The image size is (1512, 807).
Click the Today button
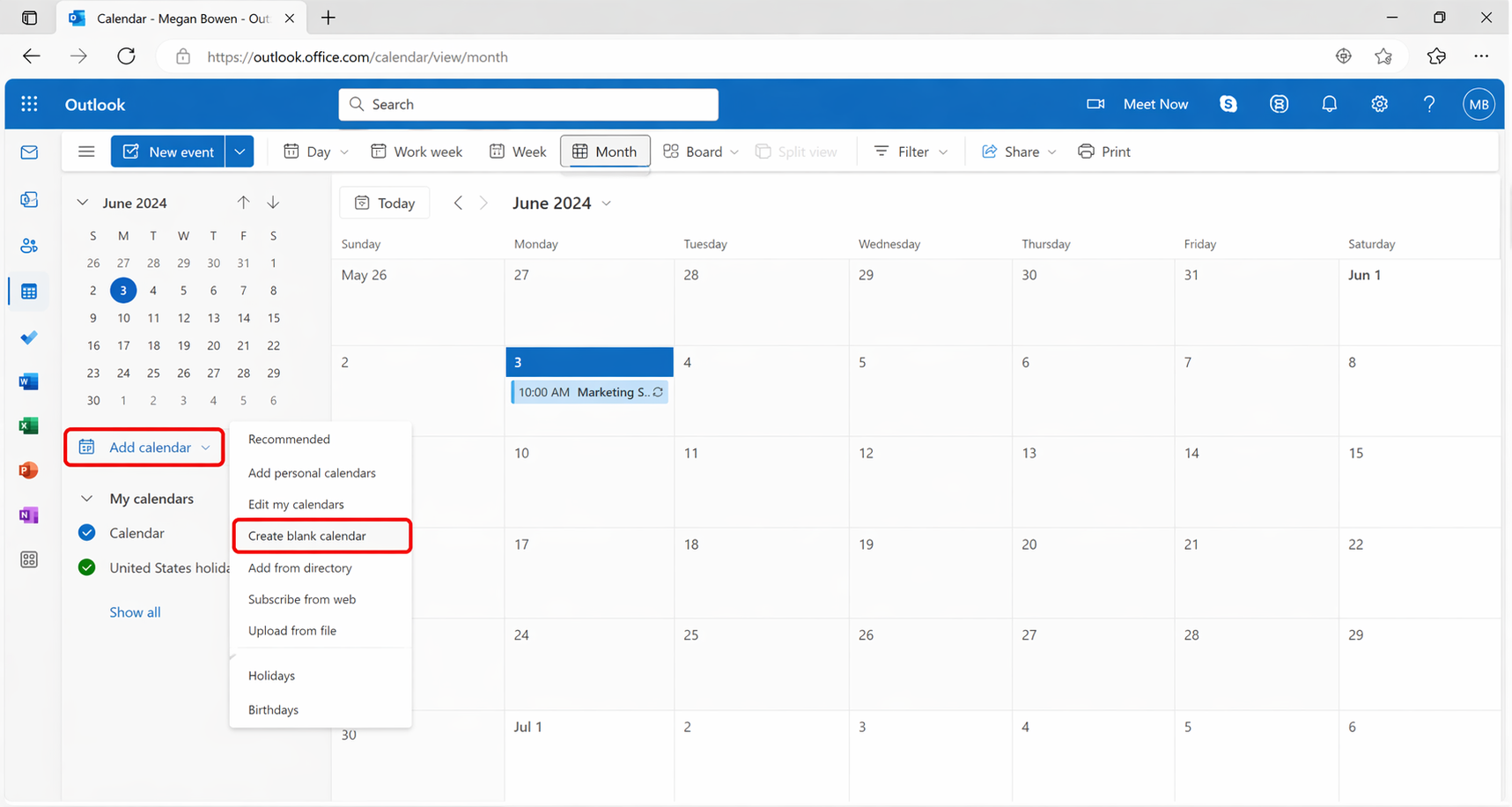coord(385,203)
